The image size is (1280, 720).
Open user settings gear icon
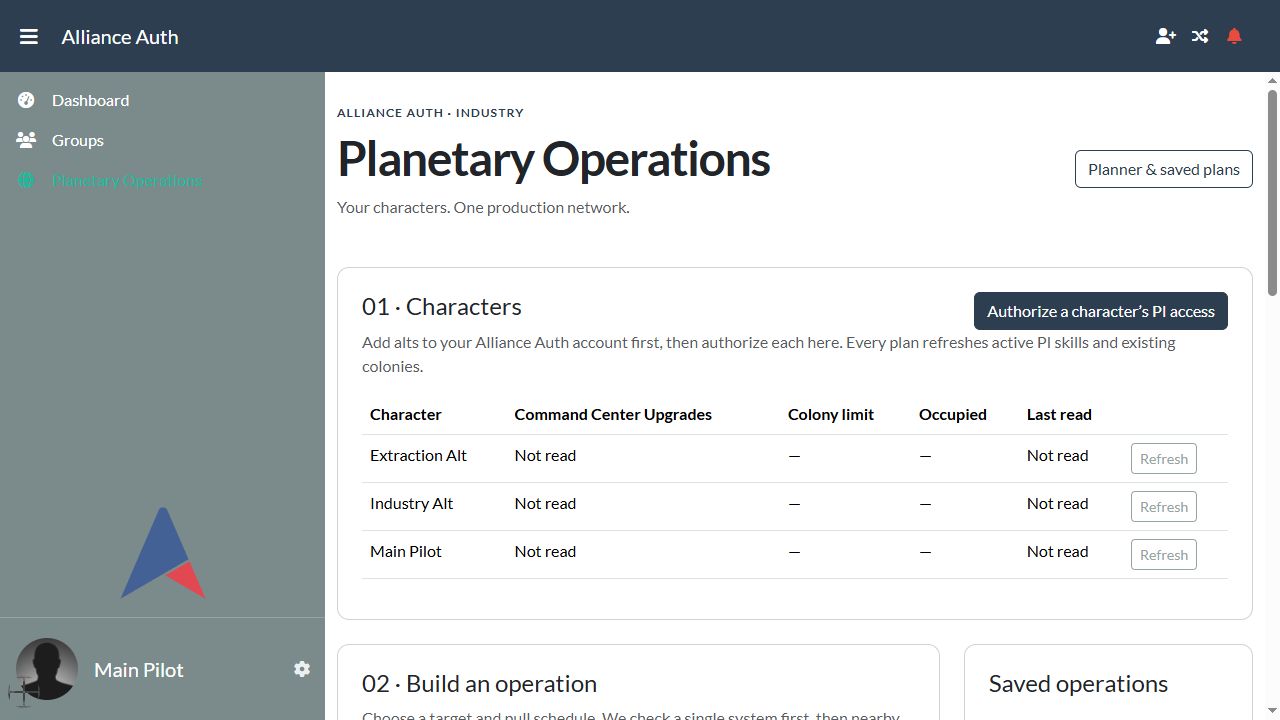302,669
